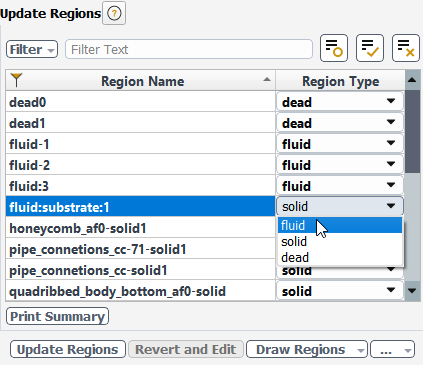Click into the Filter Text field
The height and width of the screenshot is (365, 423).
click(189, 49)
